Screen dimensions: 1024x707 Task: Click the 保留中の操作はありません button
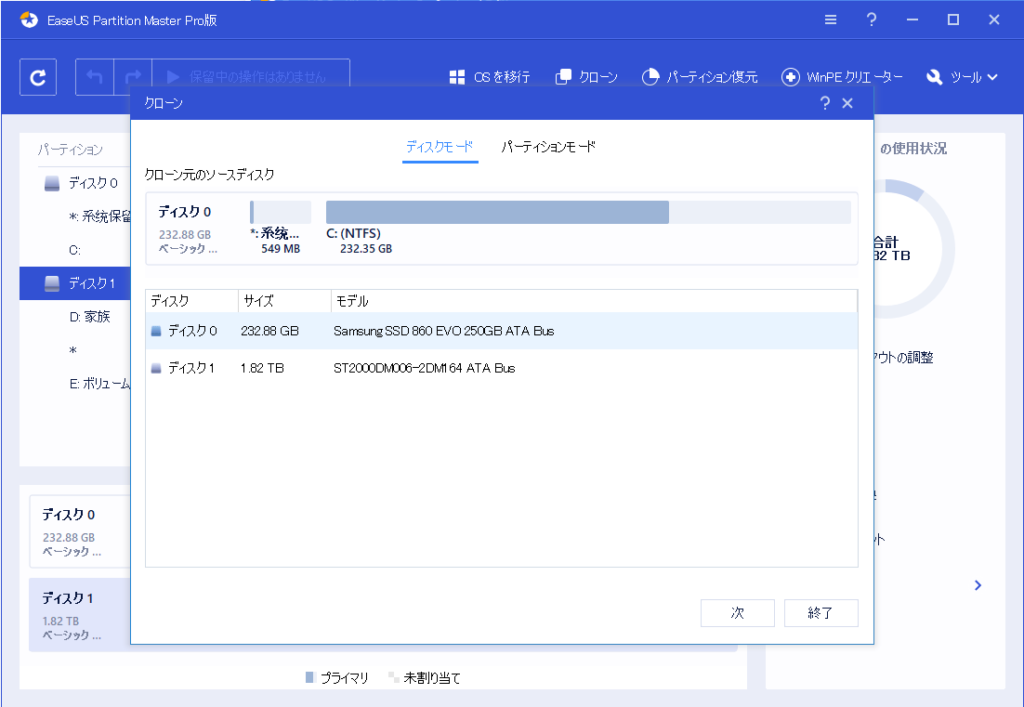click(x=251, y=77)
